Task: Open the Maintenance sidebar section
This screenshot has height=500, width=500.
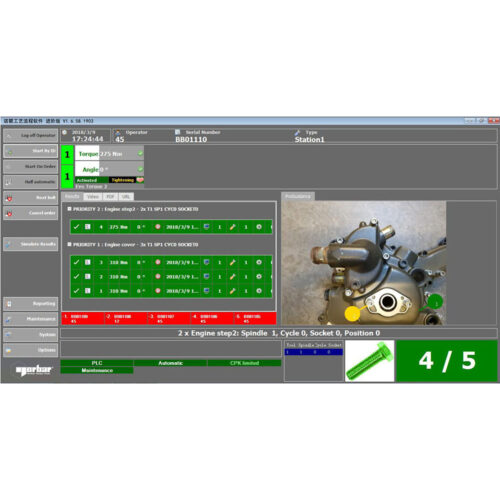Action: 31,319
